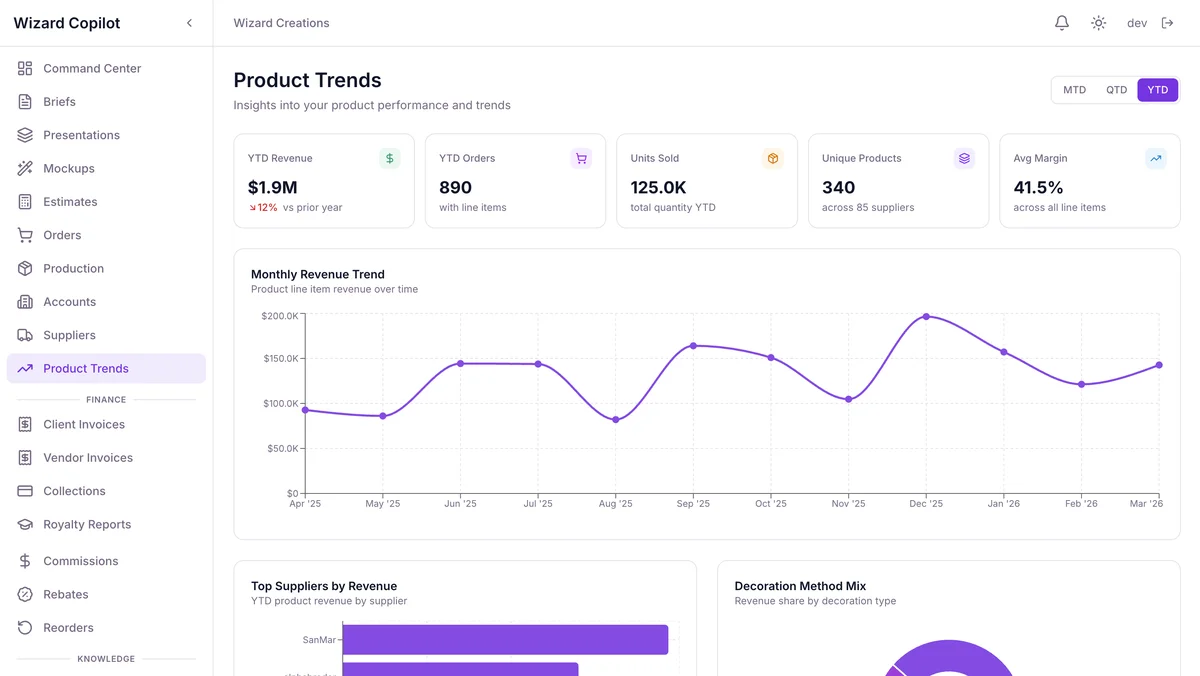Toggle the light/dark theme sun icon

pyautogui.click(x=1099, y=23)
